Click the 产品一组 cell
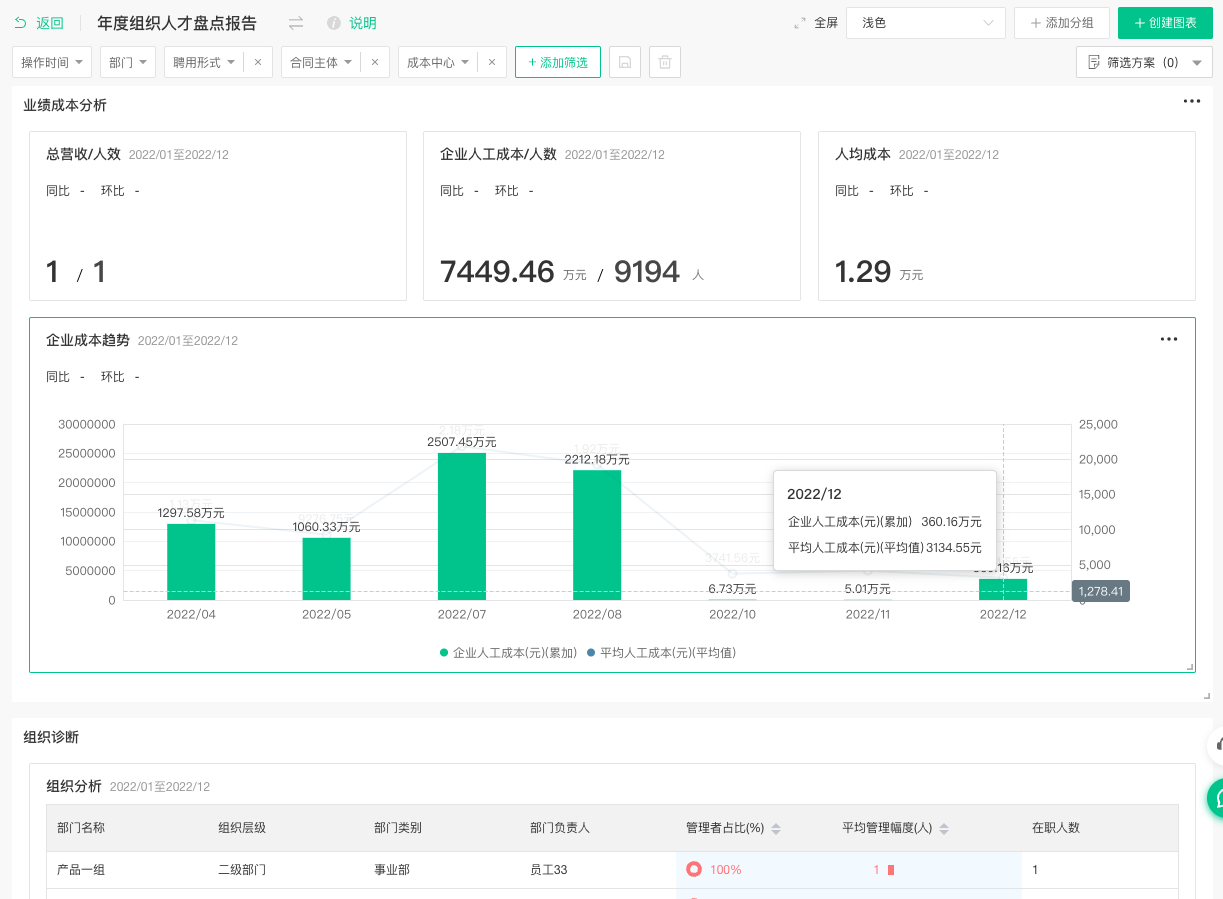The width and height of the screenshot is (1223, 899). coord(81,870)
